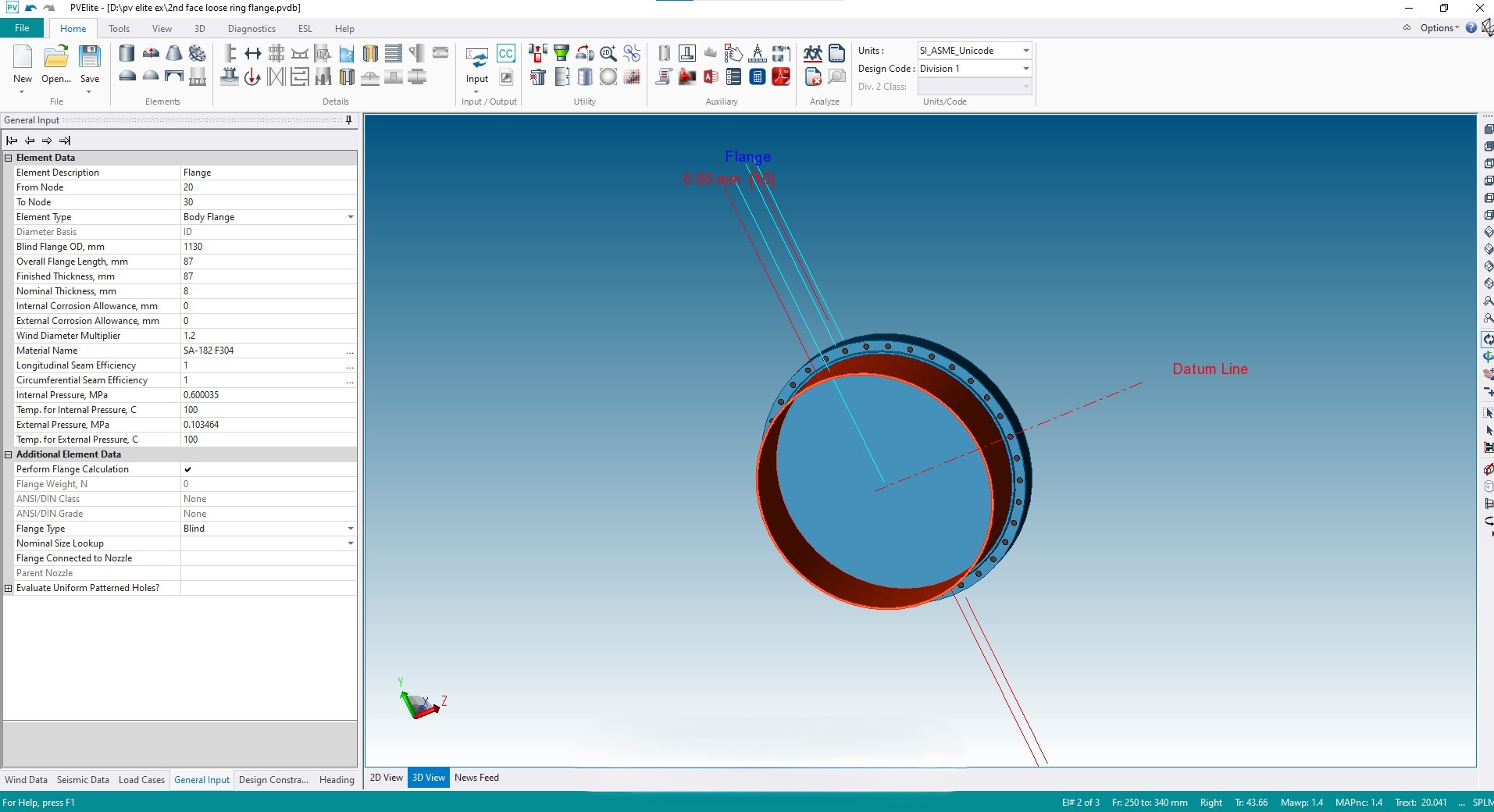Collapse the Element Data section

[9, 158]
